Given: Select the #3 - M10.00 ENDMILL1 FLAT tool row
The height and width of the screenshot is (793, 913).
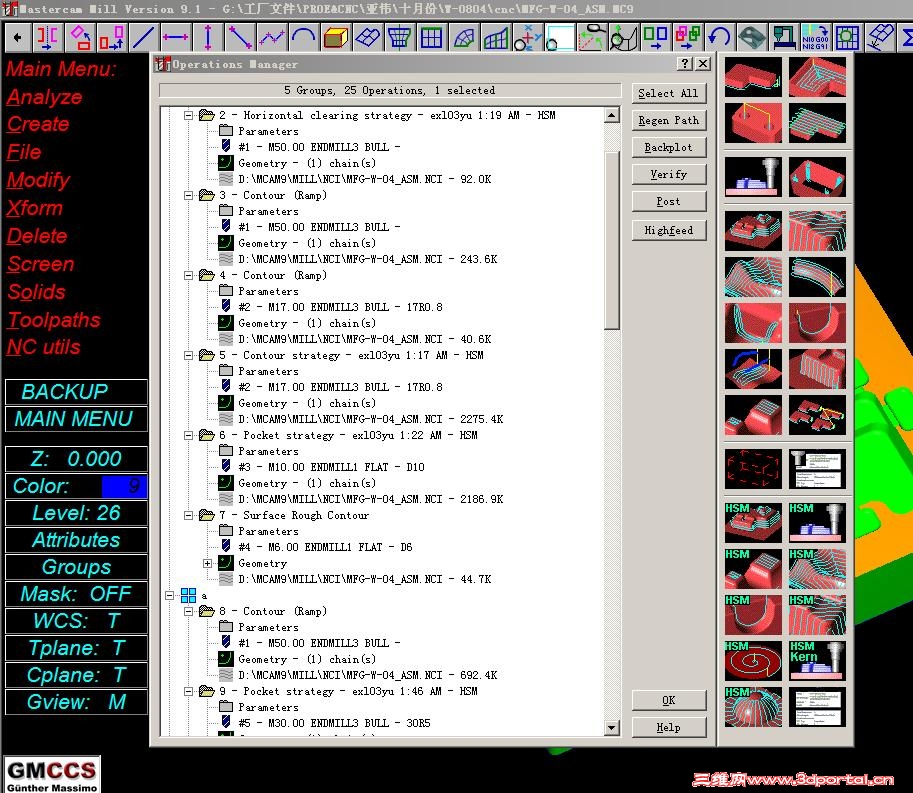Looking at the screenshot, I should tap(331, 467).
